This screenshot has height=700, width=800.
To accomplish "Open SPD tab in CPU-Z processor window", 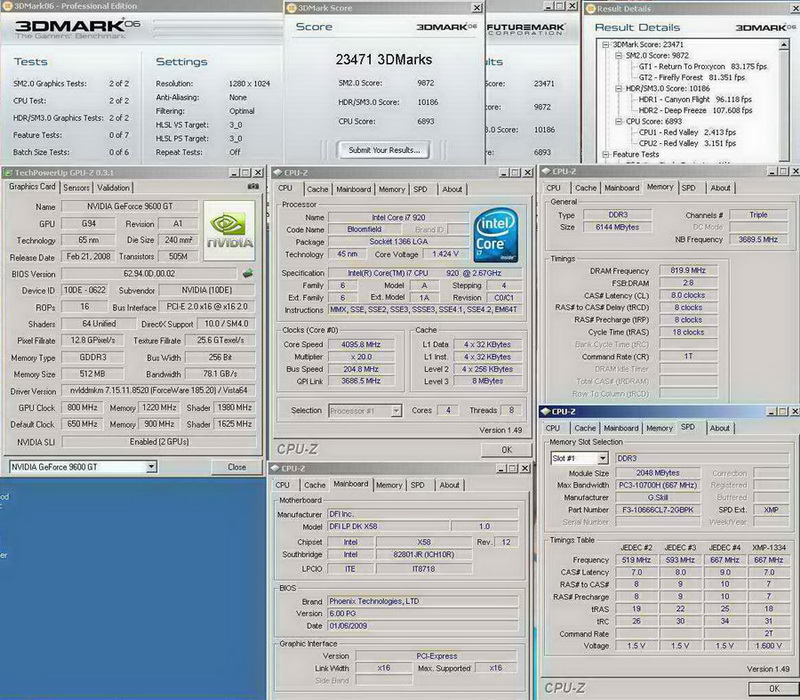I will pyautogui.click(x=420, y=189).
